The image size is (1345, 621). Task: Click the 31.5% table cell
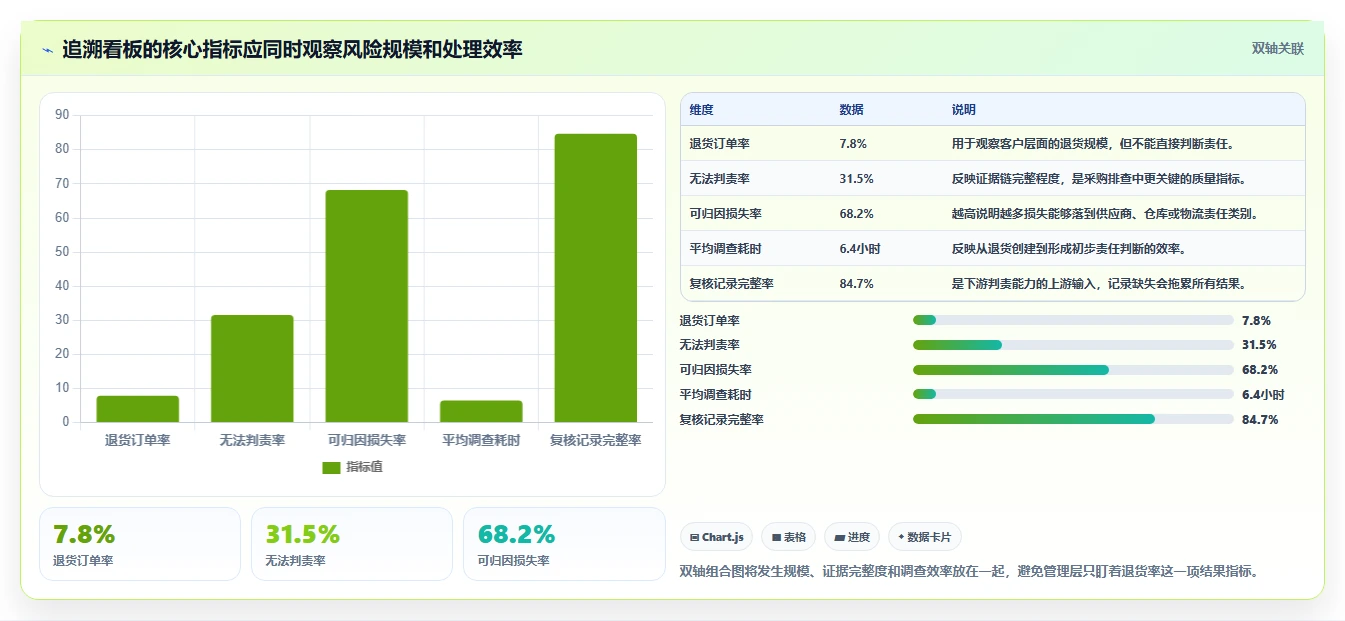point(856,179)
